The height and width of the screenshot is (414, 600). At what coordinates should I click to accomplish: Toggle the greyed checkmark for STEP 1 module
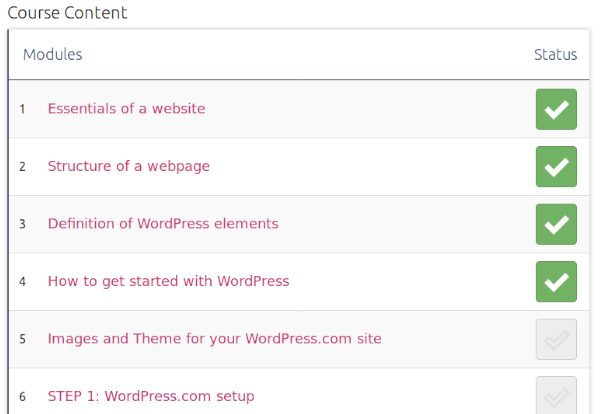[x=556, y=396]
